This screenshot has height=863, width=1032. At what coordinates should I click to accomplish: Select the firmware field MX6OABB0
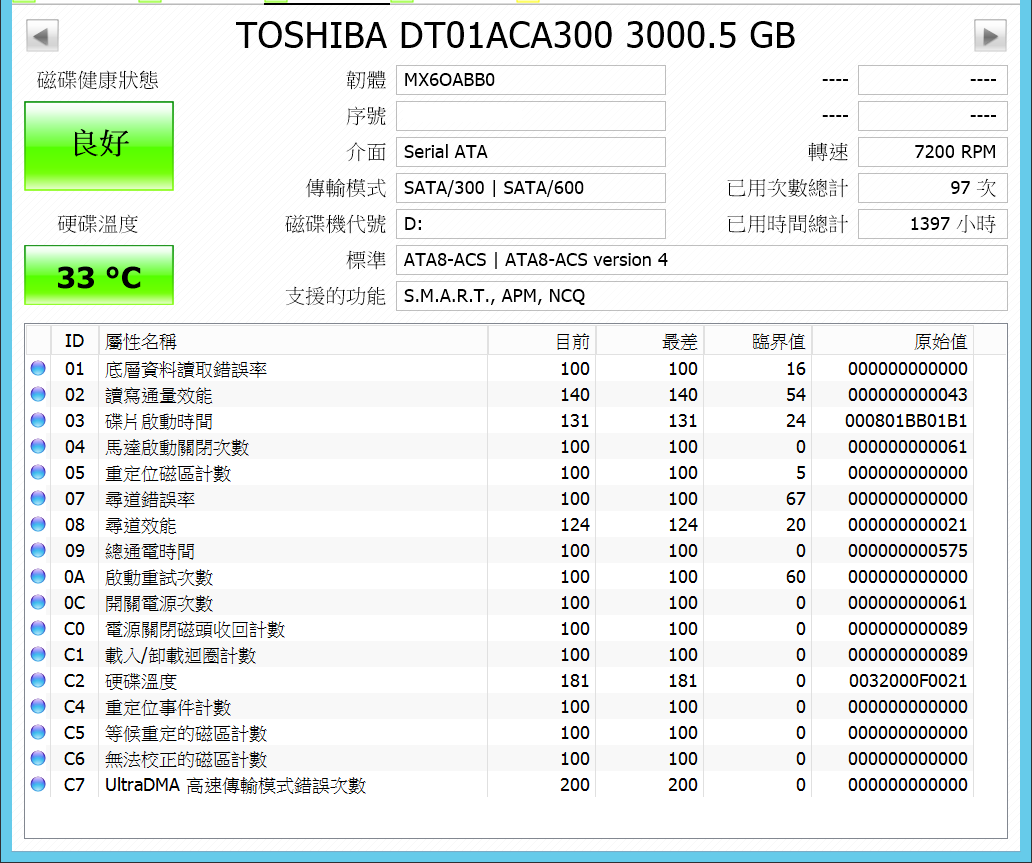click(x=530, y=80)
